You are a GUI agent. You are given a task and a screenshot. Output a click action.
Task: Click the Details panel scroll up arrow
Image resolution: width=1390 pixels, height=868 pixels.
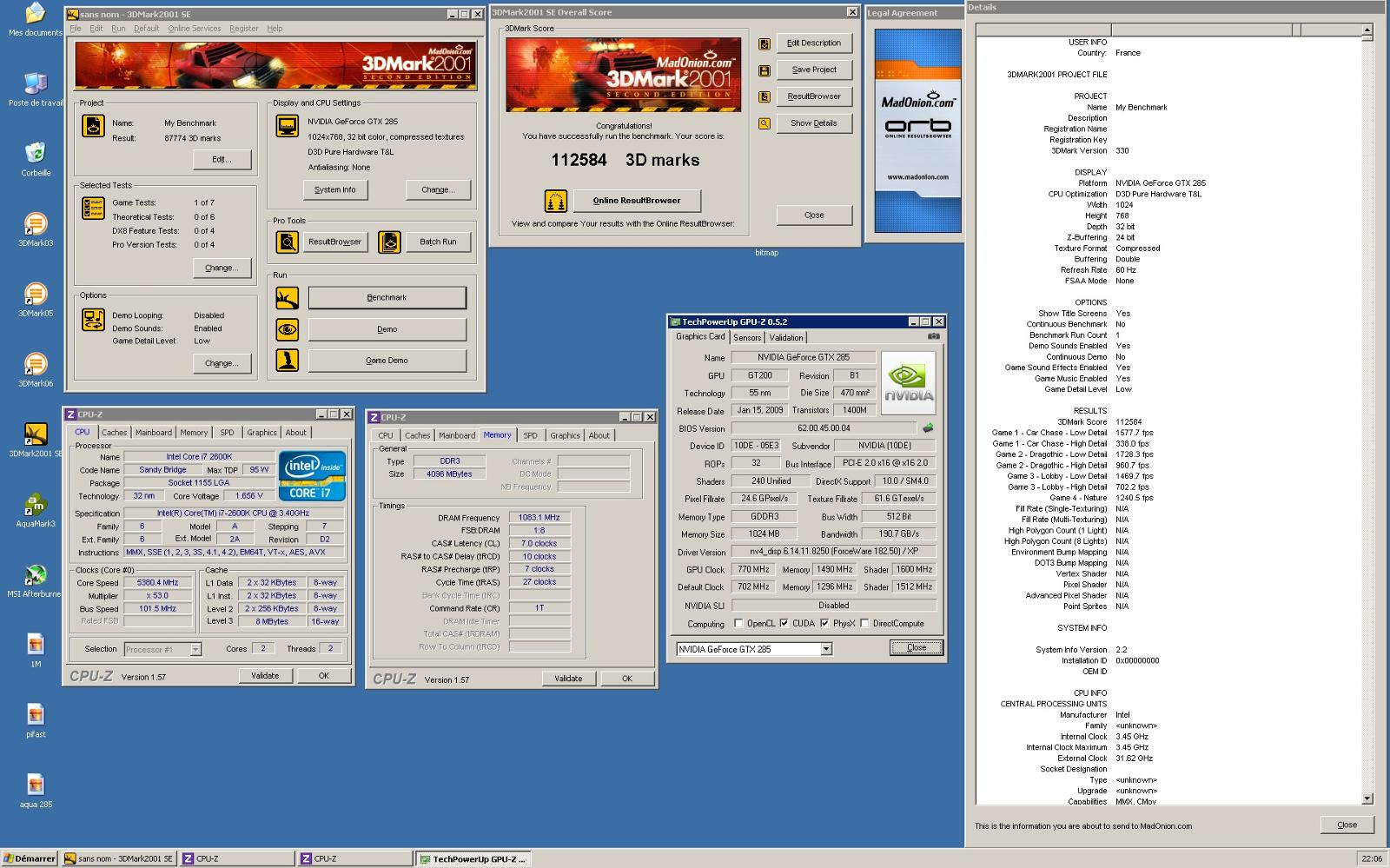coord(1367,30)
